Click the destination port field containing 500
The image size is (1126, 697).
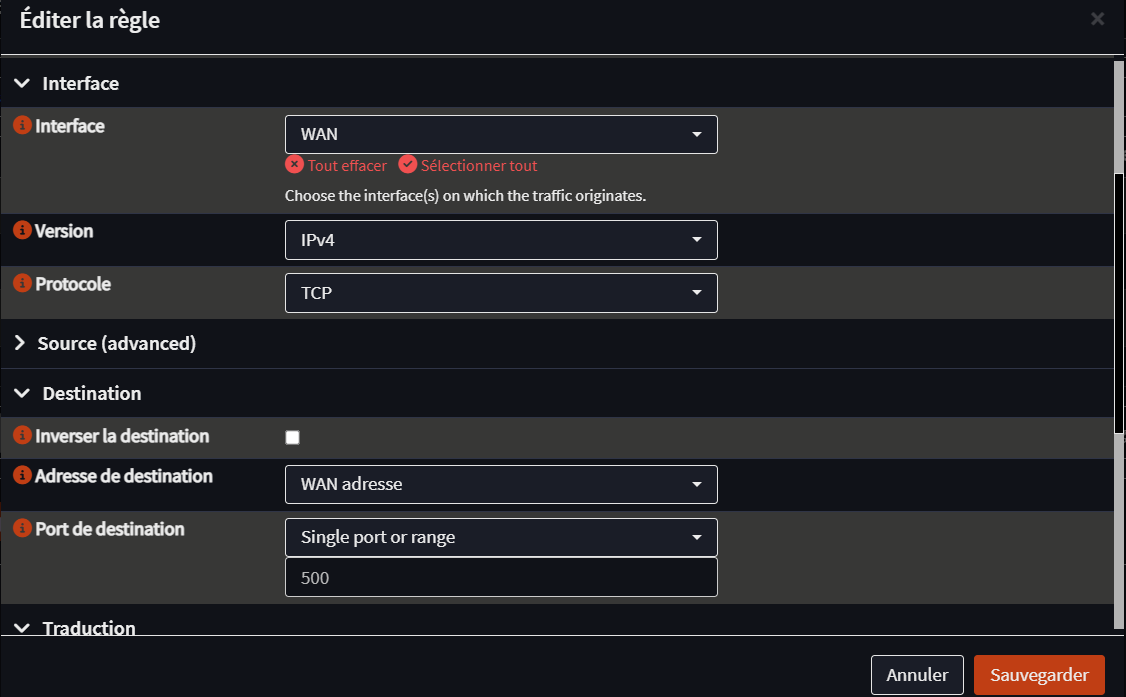(x=501, y=578)
